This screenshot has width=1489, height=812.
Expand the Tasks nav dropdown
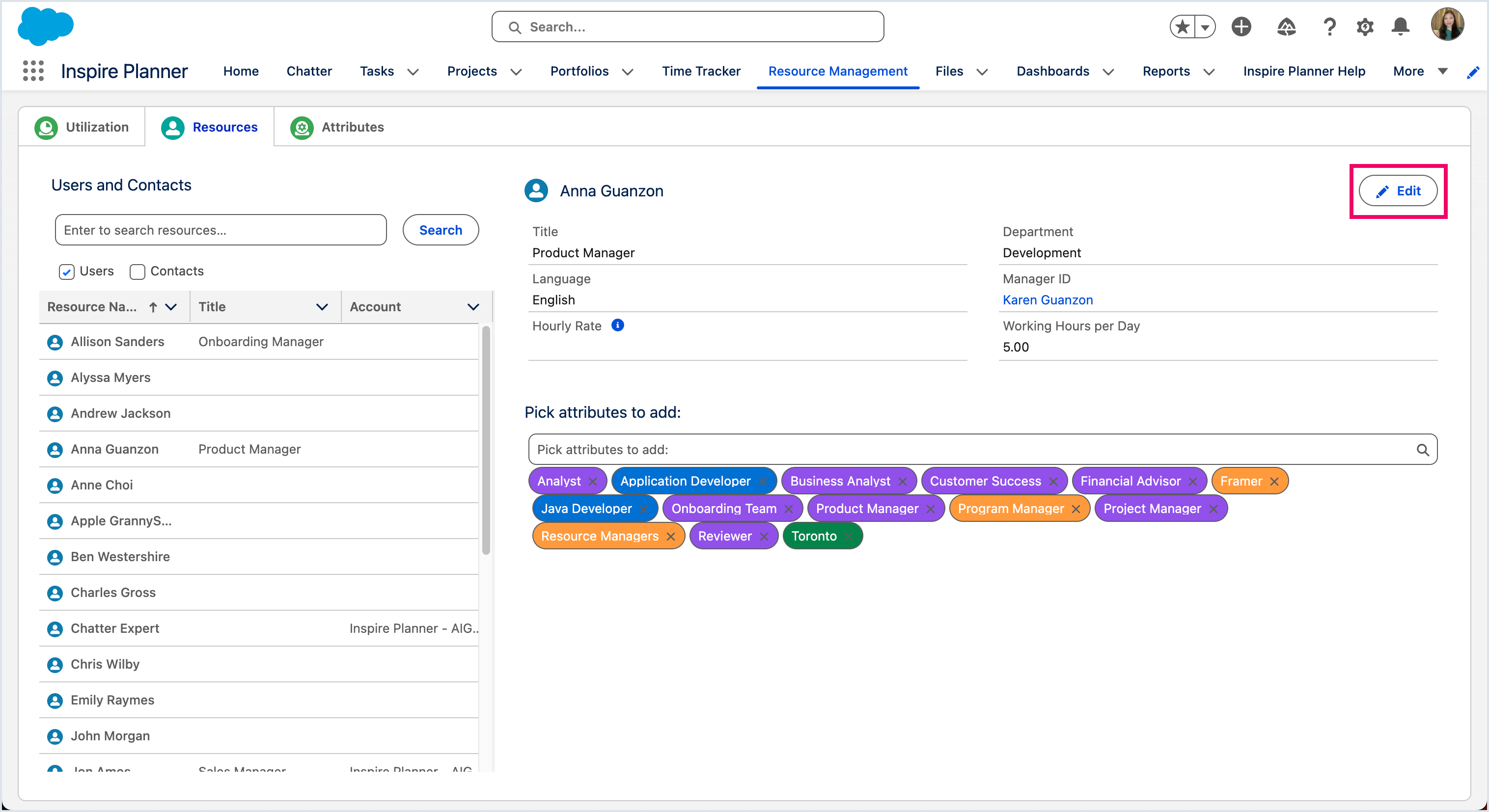(413, 72)
